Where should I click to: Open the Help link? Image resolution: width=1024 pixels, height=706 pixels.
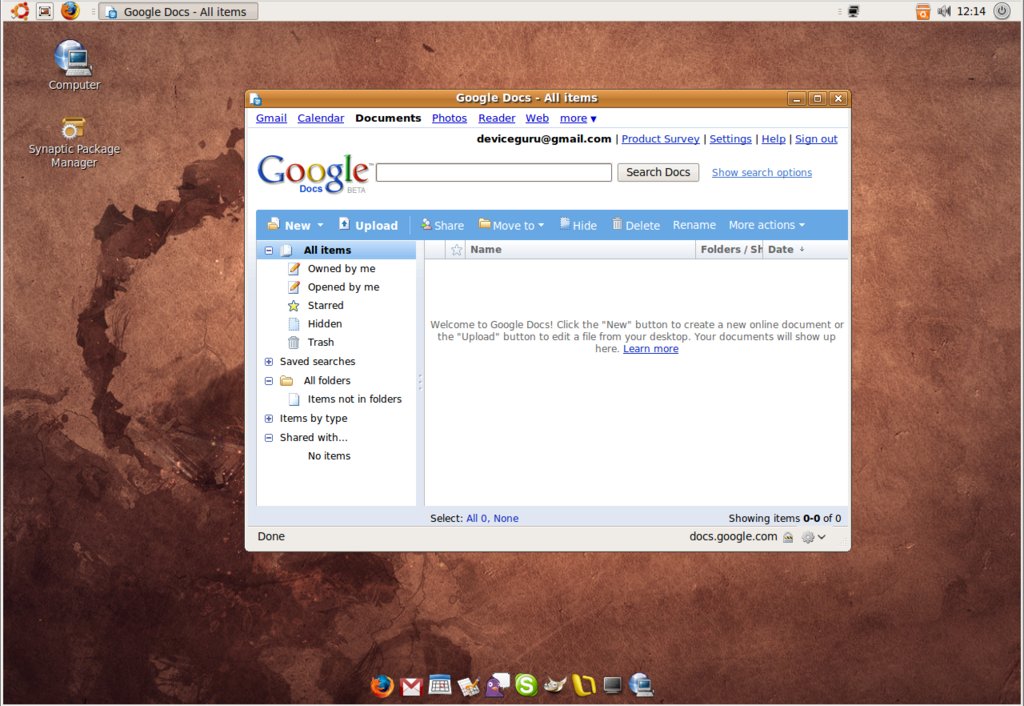point(773,139)
